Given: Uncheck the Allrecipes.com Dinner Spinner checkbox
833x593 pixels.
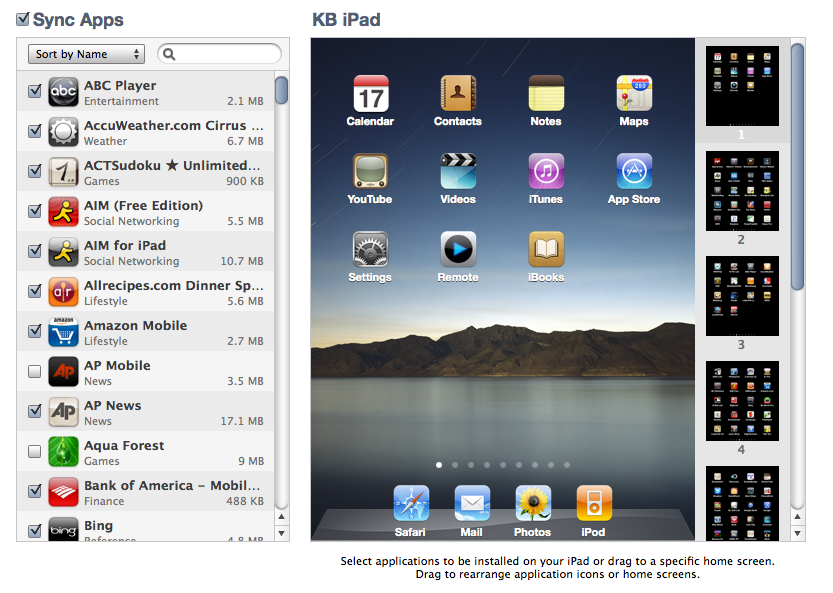Looking at the screenshot, I should pyautogui.click(x=35, y=291).
